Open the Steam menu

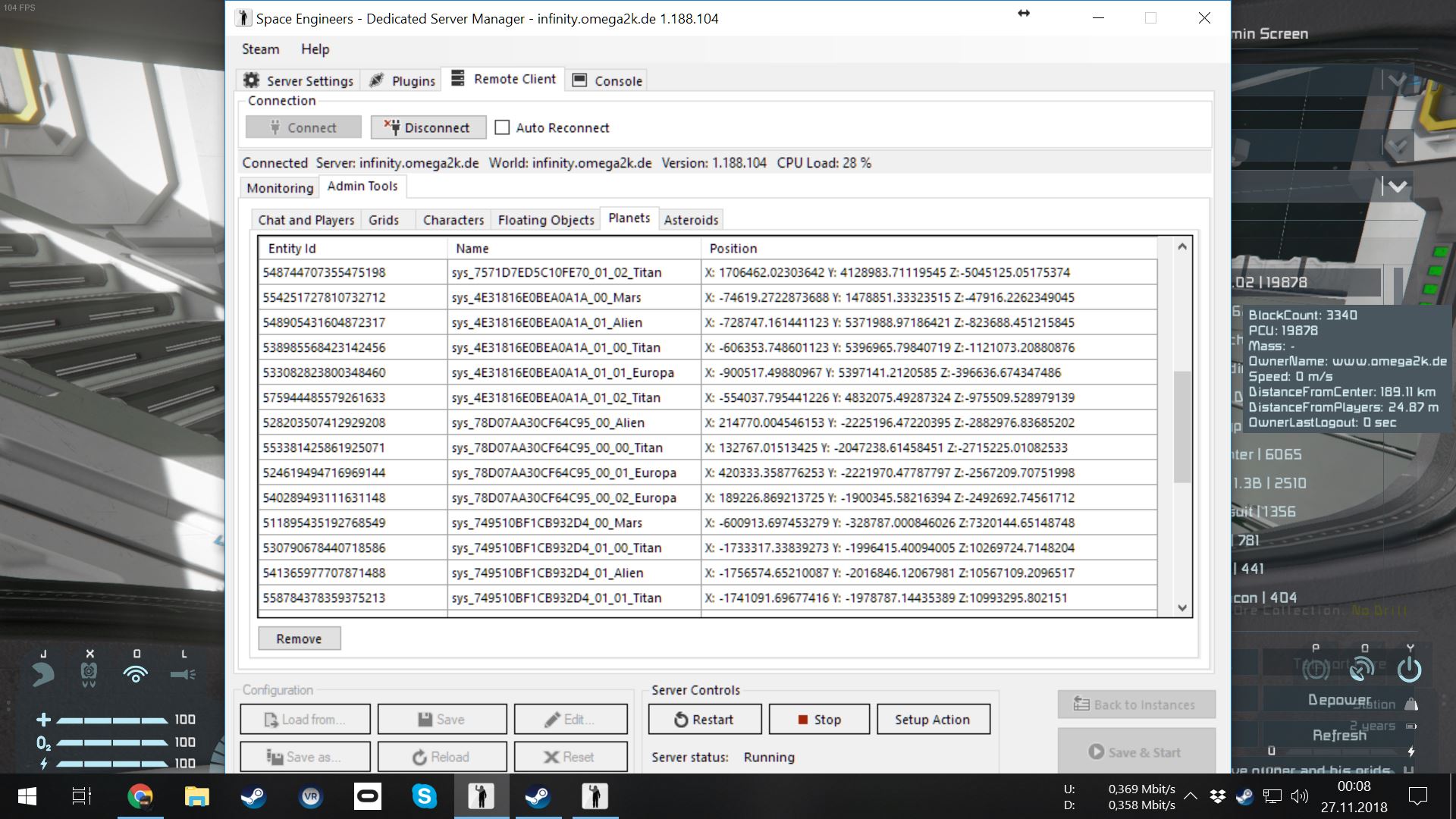tap(260, 49)
